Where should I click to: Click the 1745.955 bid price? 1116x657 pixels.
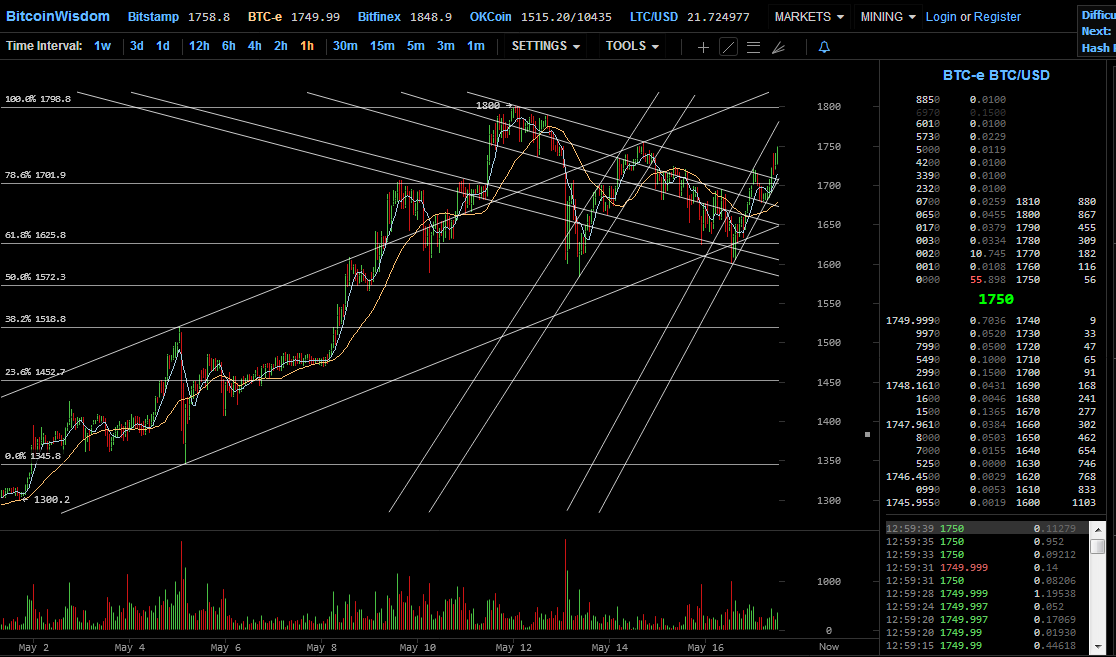coord(912,503)
